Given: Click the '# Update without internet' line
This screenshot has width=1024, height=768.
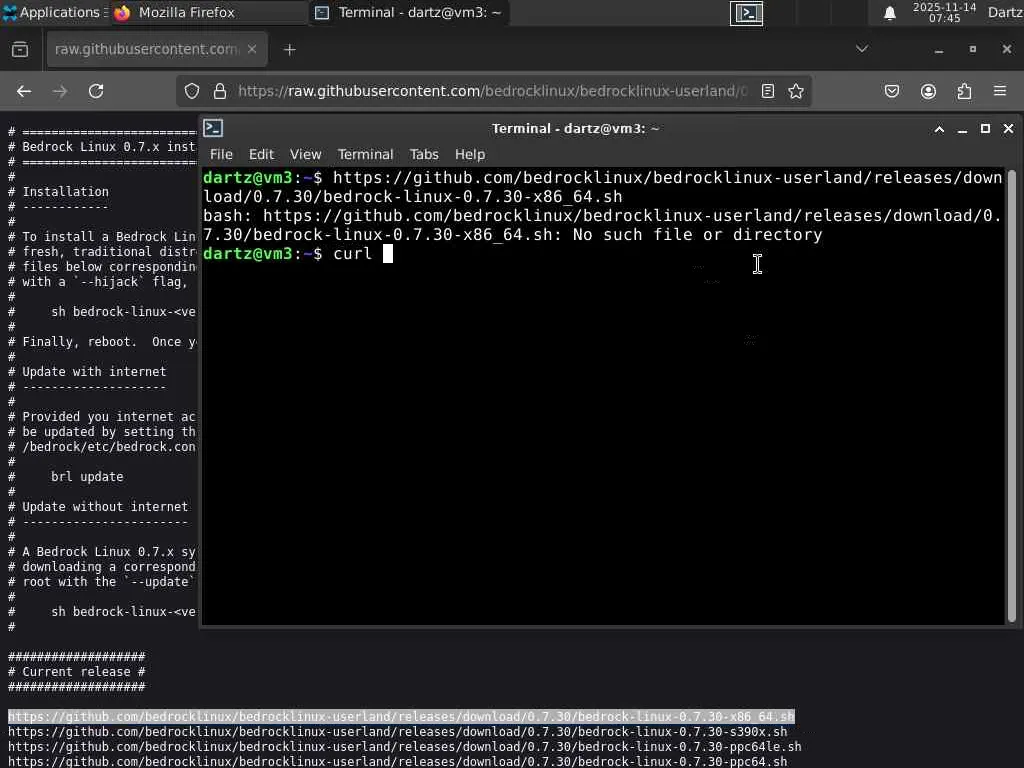Looking at the screenshot, I should point(98,507).
